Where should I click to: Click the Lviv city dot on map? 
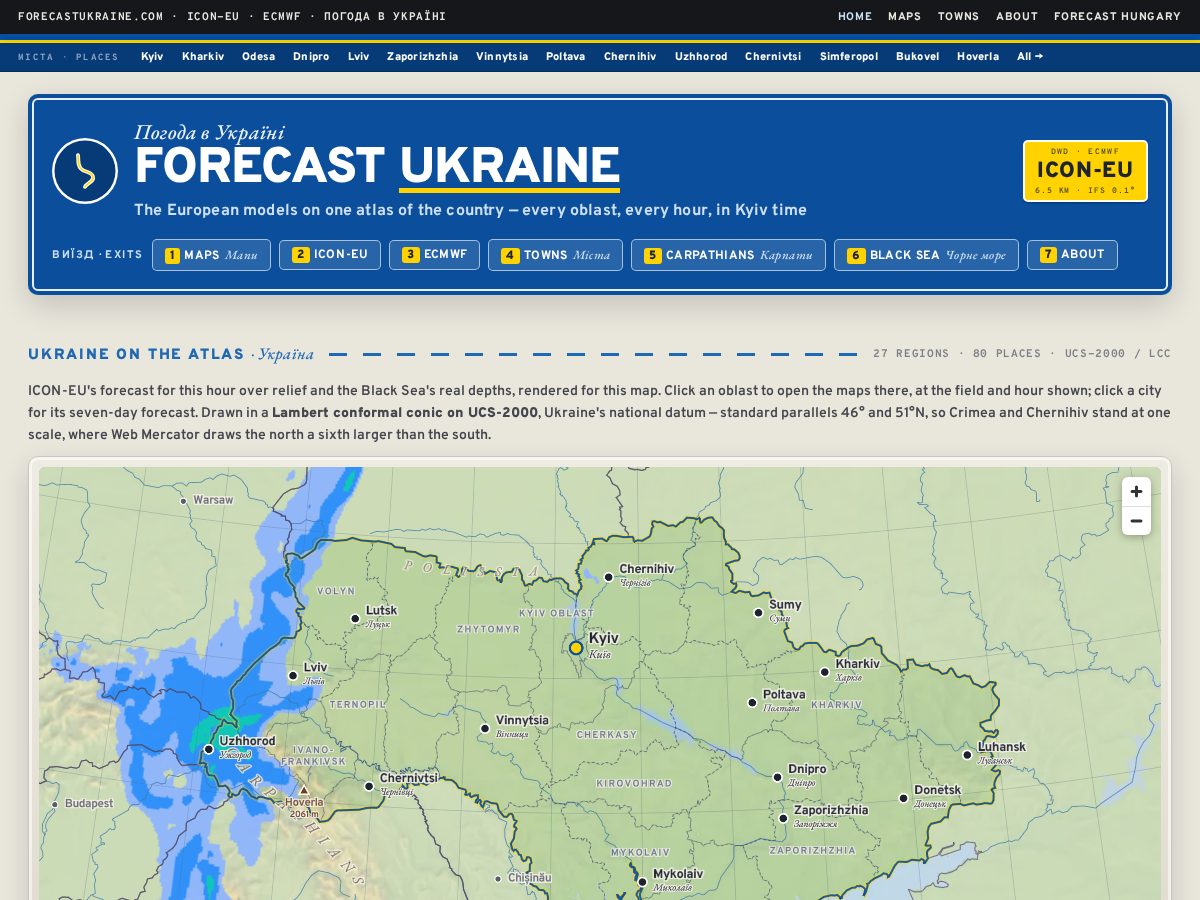(293, 676)
